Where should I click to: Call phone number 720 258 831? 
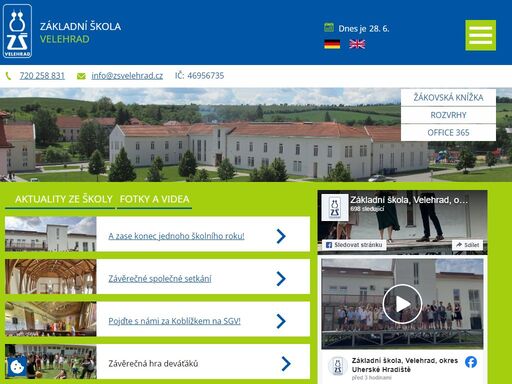click(42, 76)
